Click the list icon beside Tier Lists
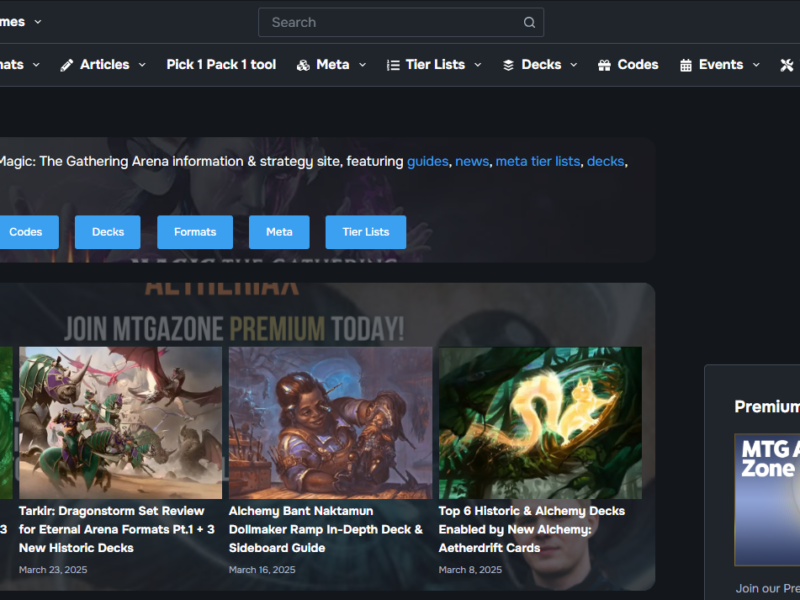 (x=393, y=65)
